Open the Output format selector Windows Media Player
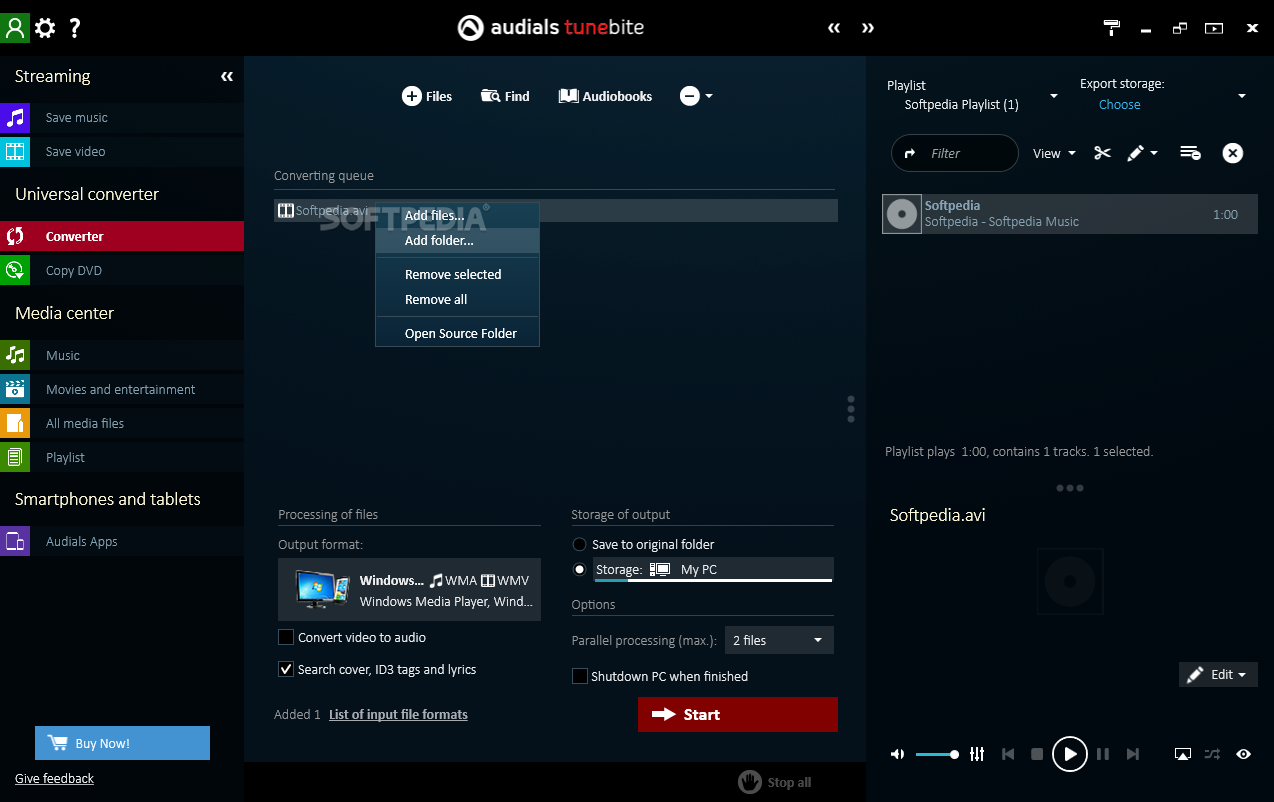Viewport: 1274px width, 802px height. [409, 590]
